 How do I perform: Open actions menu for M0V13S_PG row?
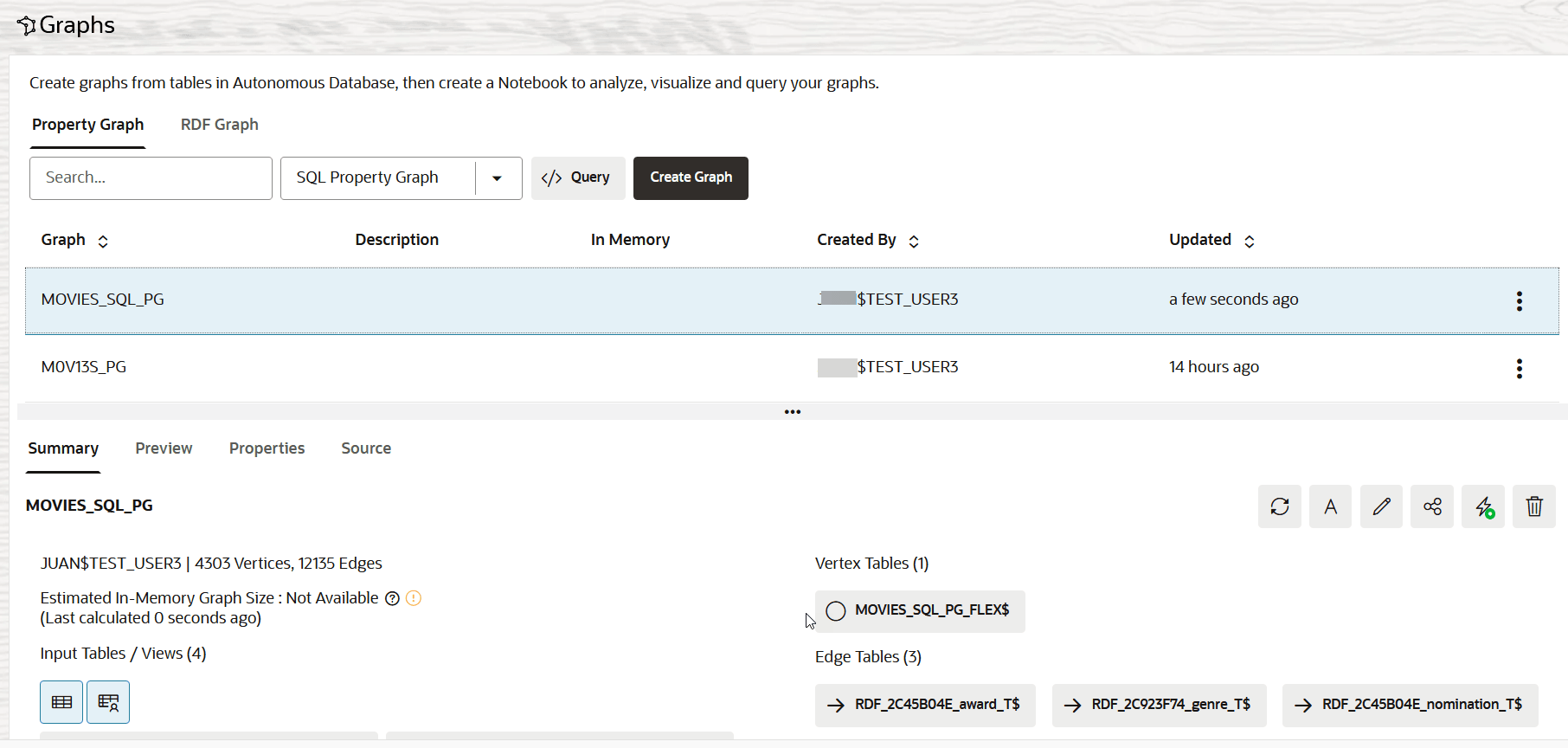tap(1520, 368)
